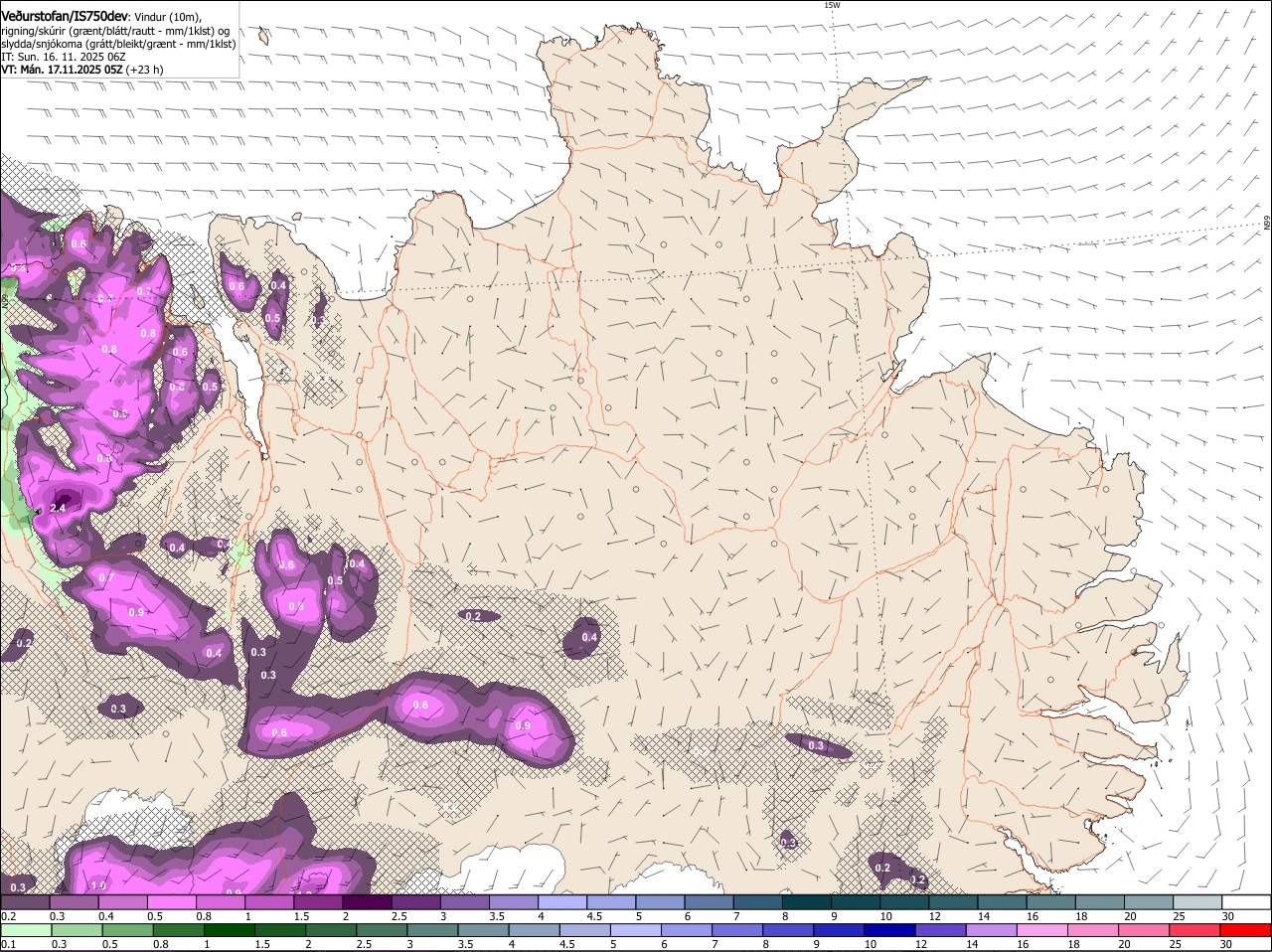
Task: Click the 'slydda/snjókoma' description line
Action: point(118,44)
